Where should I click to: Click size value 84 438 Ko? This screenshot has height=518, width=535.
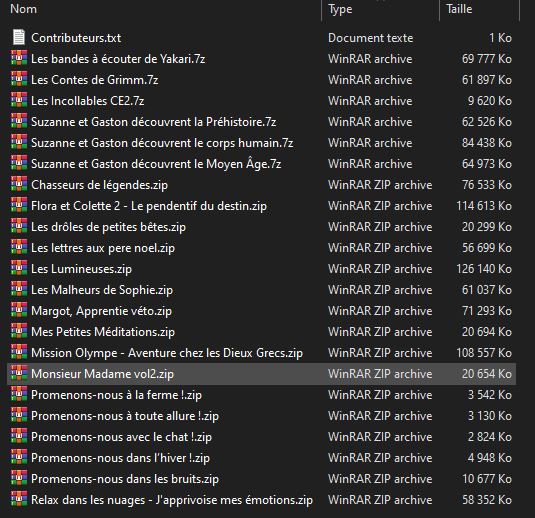(487, 143)
